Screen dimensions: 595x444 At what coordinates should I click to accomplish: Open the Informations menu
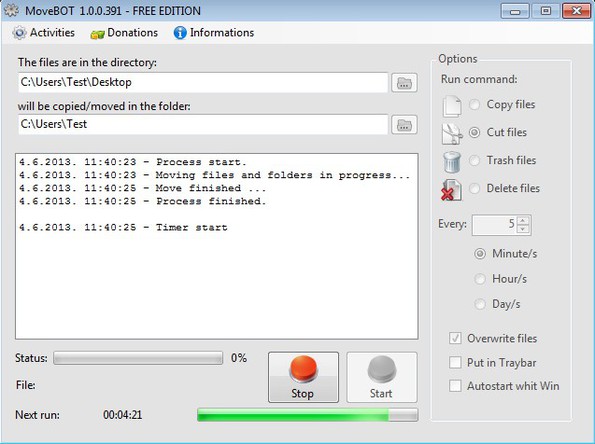click(x=214, y=33)
